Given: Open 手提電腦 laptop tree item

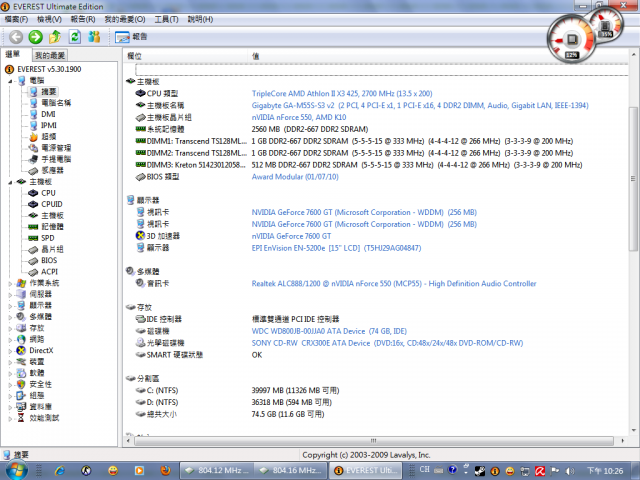Looking at the screenshot, I should 56,159.
